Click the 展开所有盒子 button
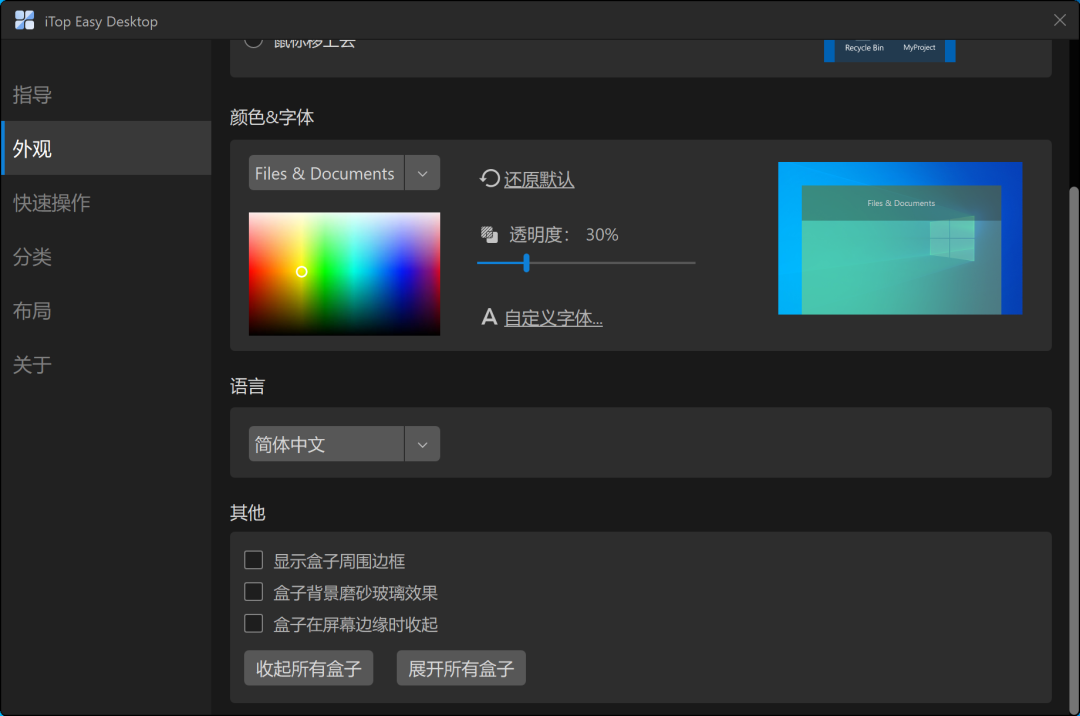 461,668
